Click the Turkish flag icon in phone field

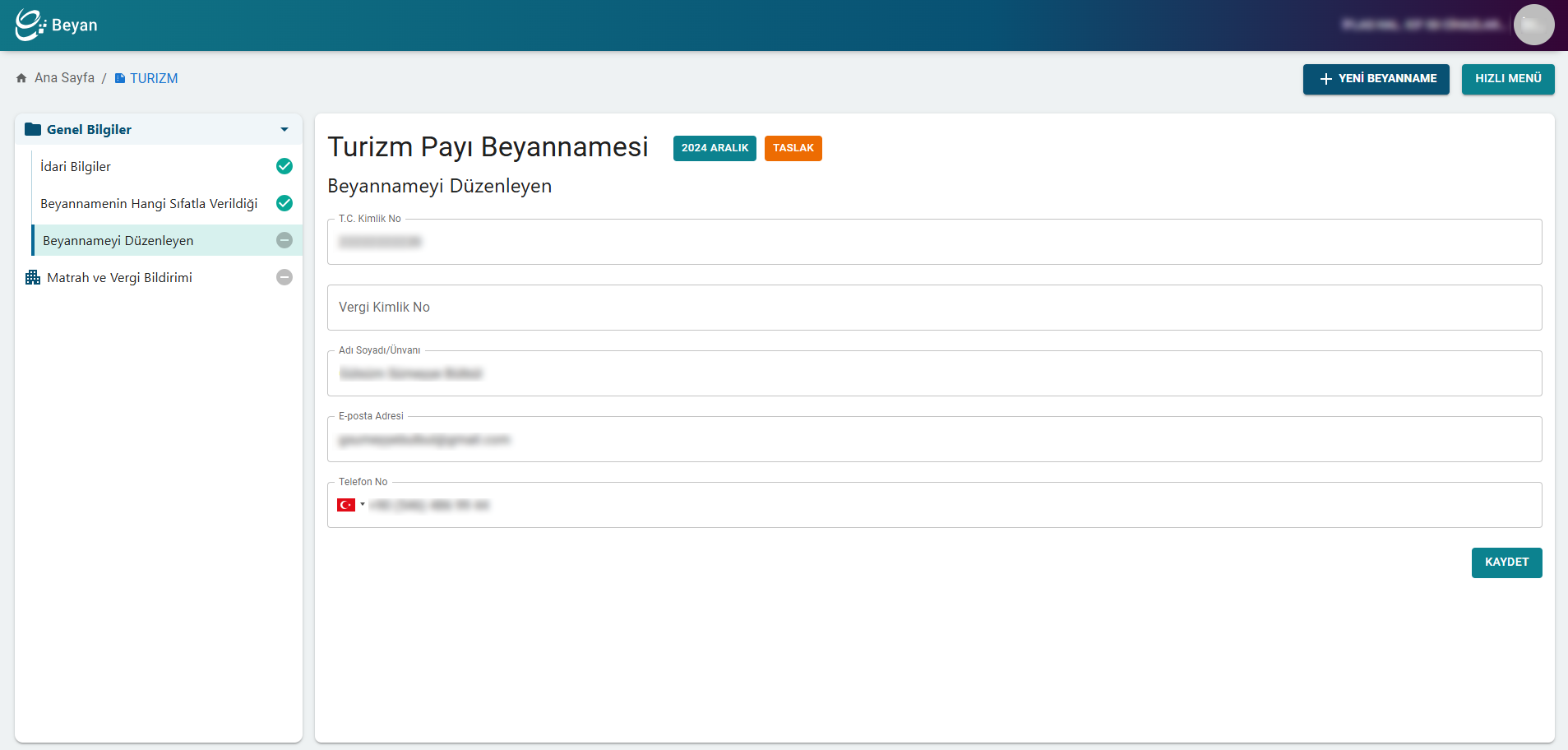346,505
